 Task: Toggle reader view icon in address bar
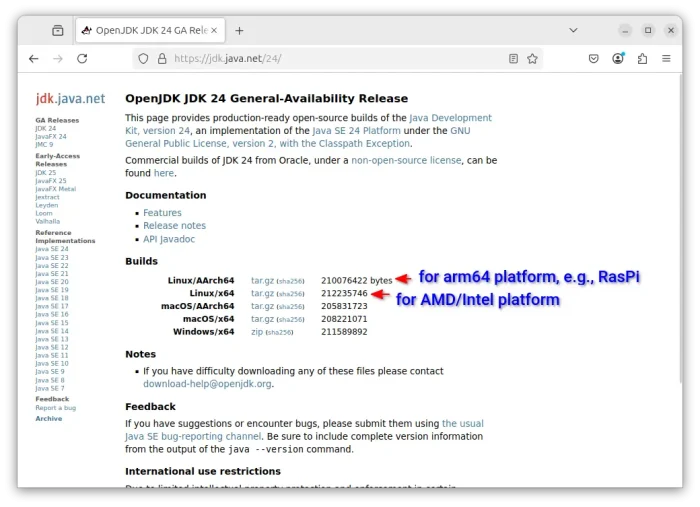pyautogui.click(x=513, y=58)
